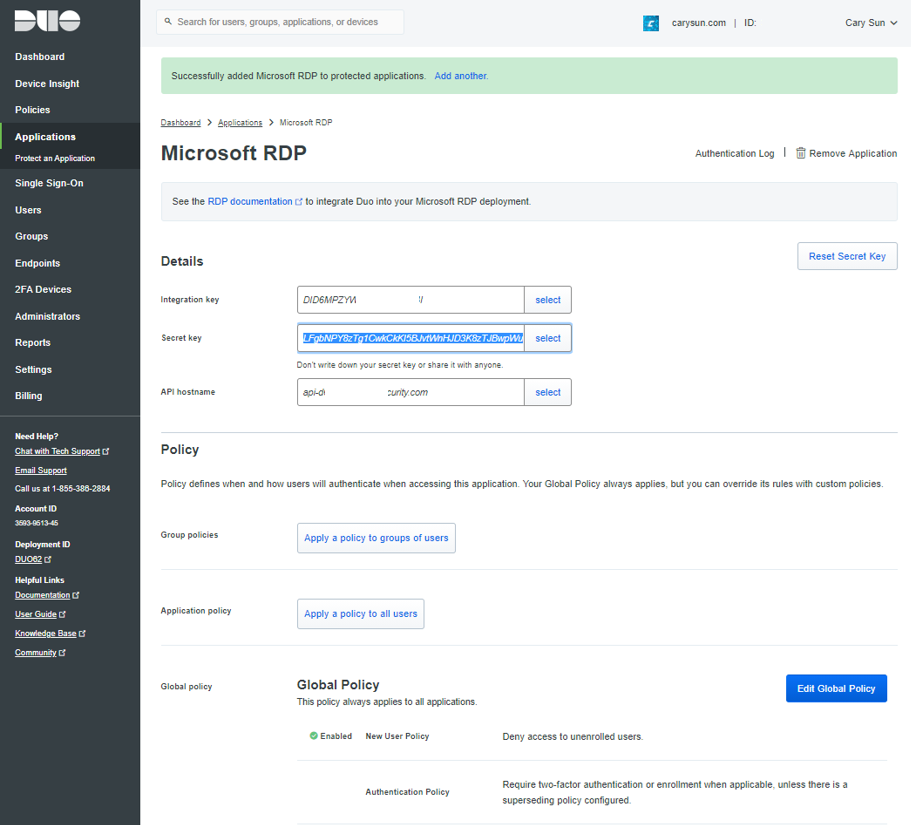Open the Authentication Log link
Screen dimensions: 911x825
click(x=734, y=153)
